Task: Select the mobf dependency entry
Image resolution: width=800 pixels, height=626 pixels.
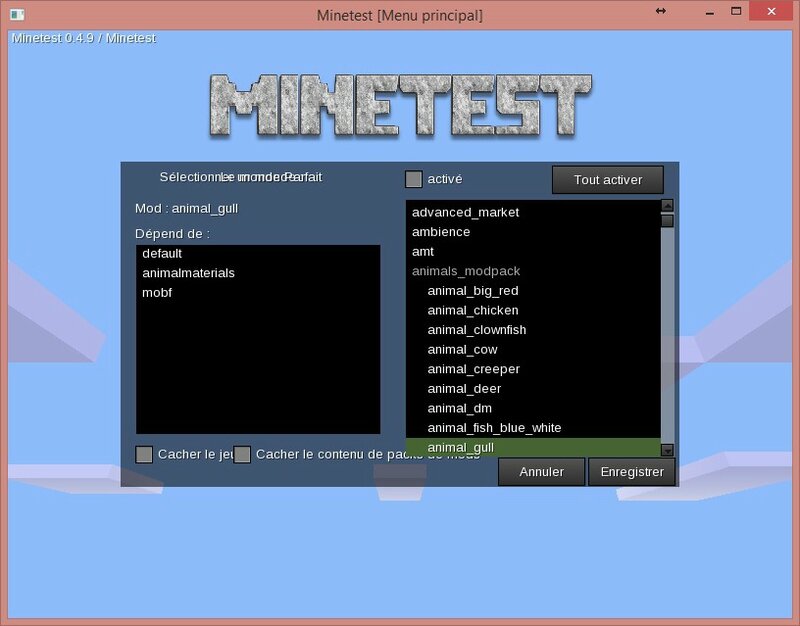Action: click(x=157, y=293)
